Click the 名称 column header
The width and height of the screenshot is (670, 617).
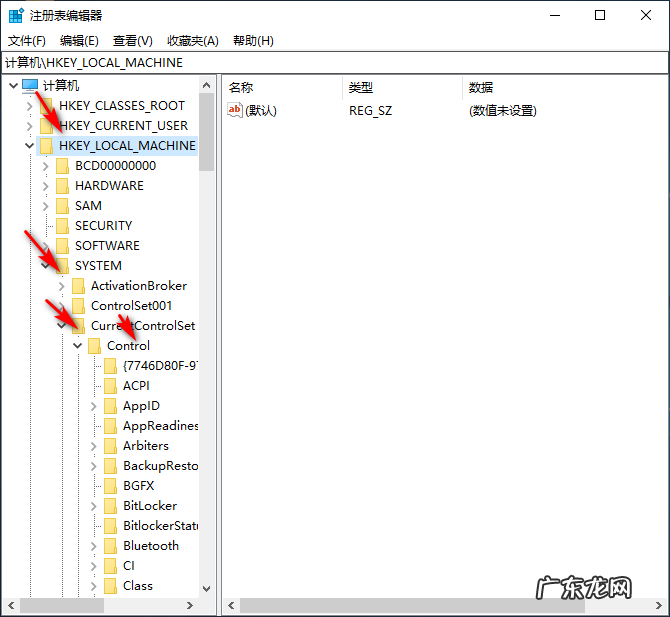click(282, 88)
